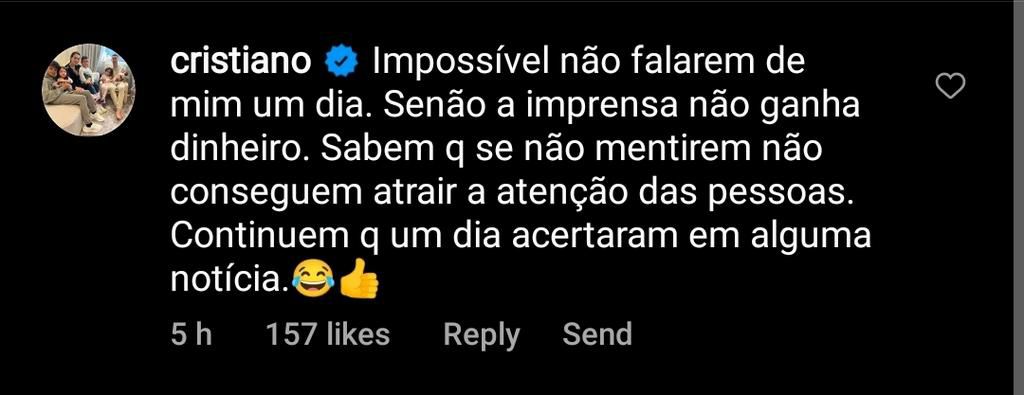Send this comment to someone
Viewport: 1024px width, 395px height.
click(x=597, y=334)
